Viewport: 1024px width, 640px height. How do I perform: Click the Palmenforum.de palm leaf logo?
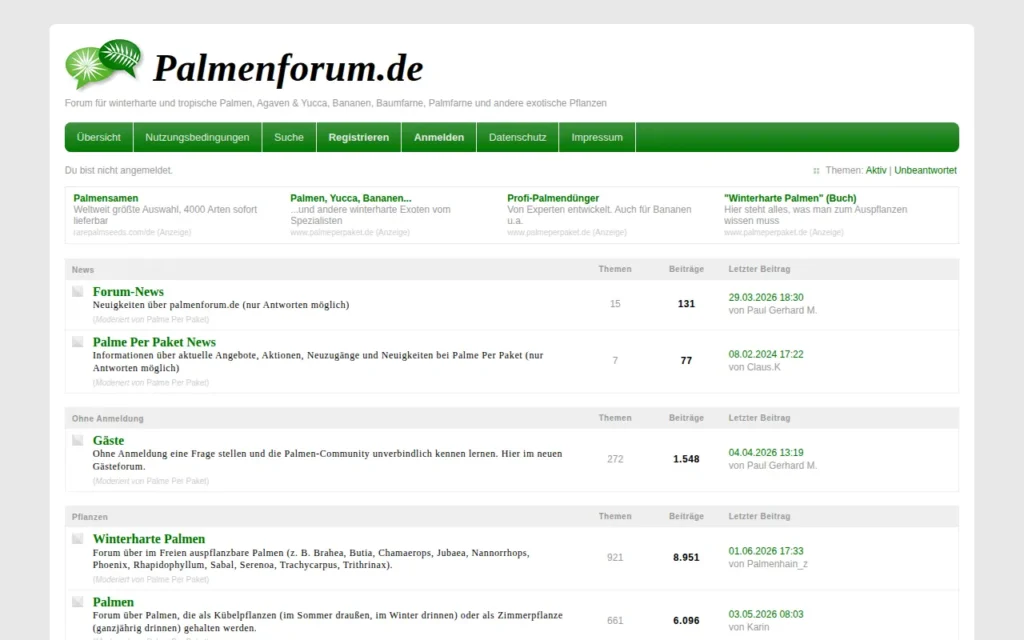[x=104, y=63]
